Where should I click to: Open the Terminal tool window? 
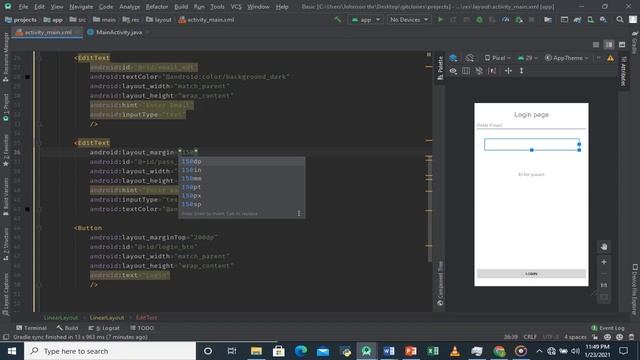coord(31,328)
